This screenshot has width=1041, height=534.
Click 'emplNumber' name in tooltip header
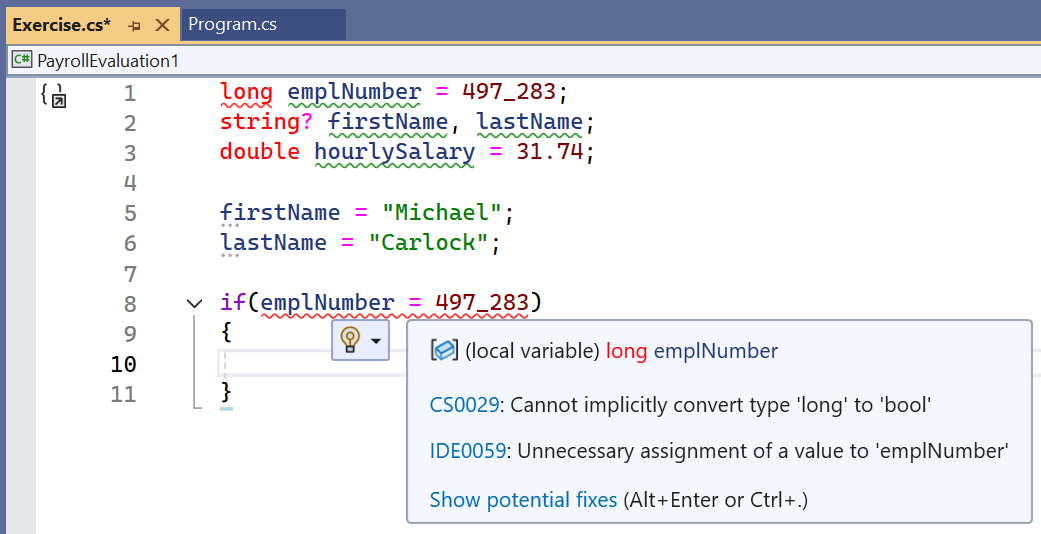716,350
